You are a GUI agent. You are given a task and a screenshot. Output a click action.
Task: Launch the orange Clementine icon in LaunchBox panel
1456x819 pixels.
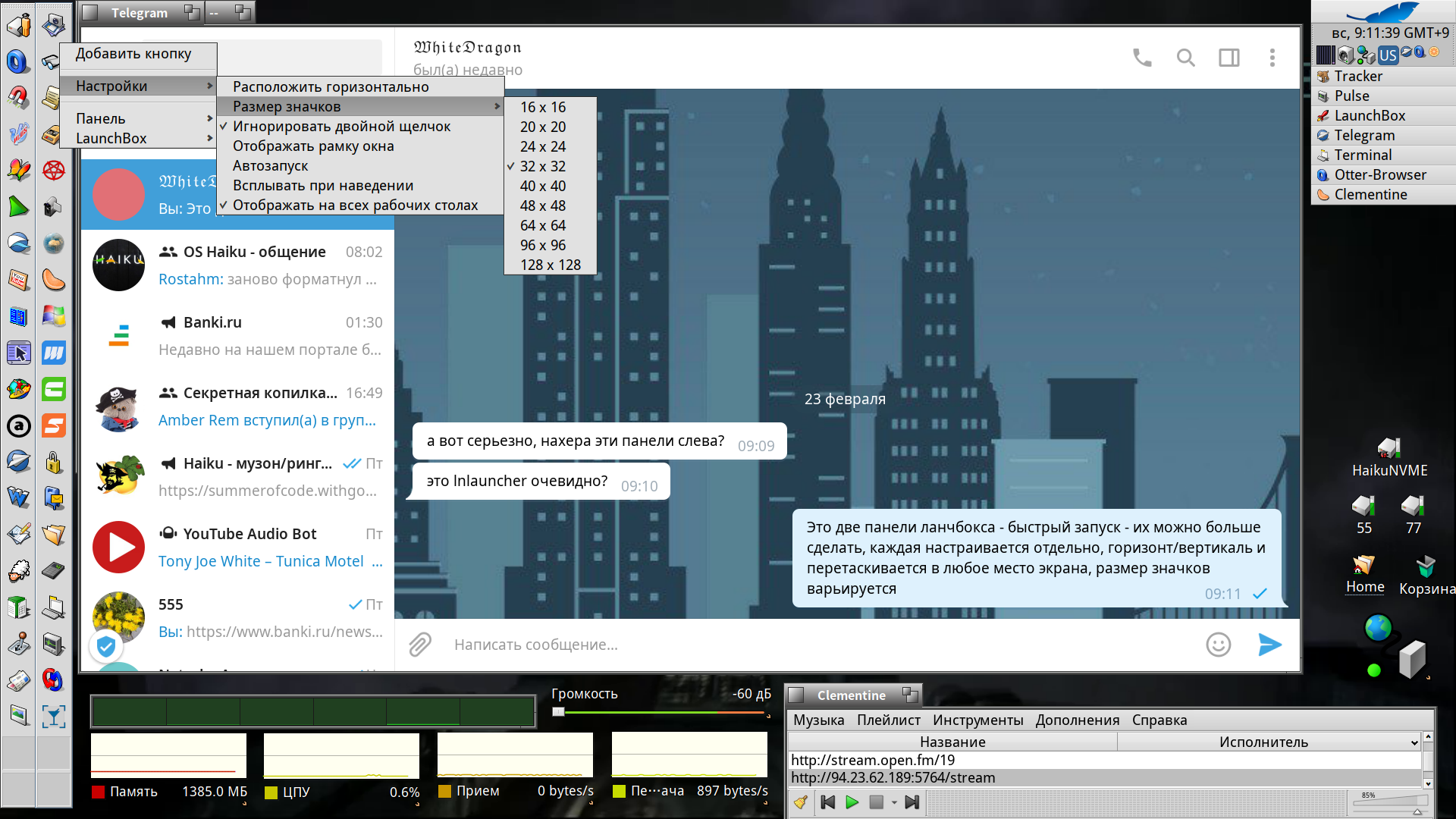click(x=54, y=280)
